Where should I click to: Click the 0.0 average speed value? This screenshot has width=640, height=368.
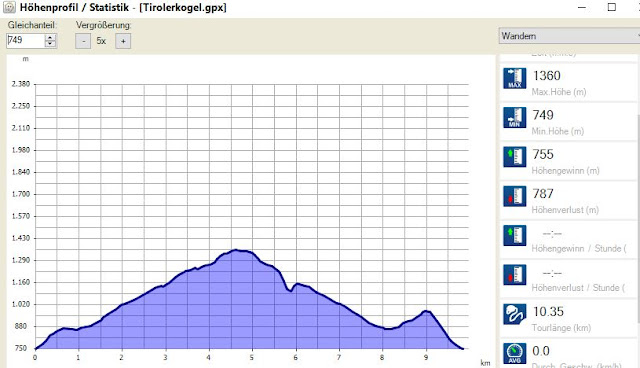tap(541, 351)
